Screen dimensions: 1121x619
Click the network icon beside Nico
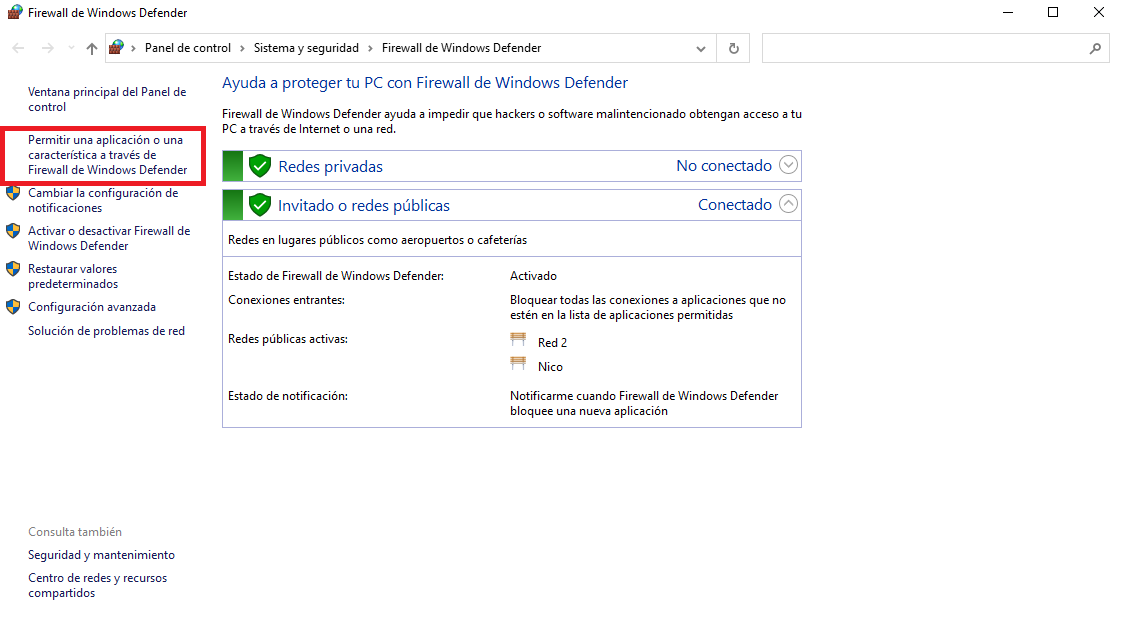pyautogui.click(x=518, y=364)
